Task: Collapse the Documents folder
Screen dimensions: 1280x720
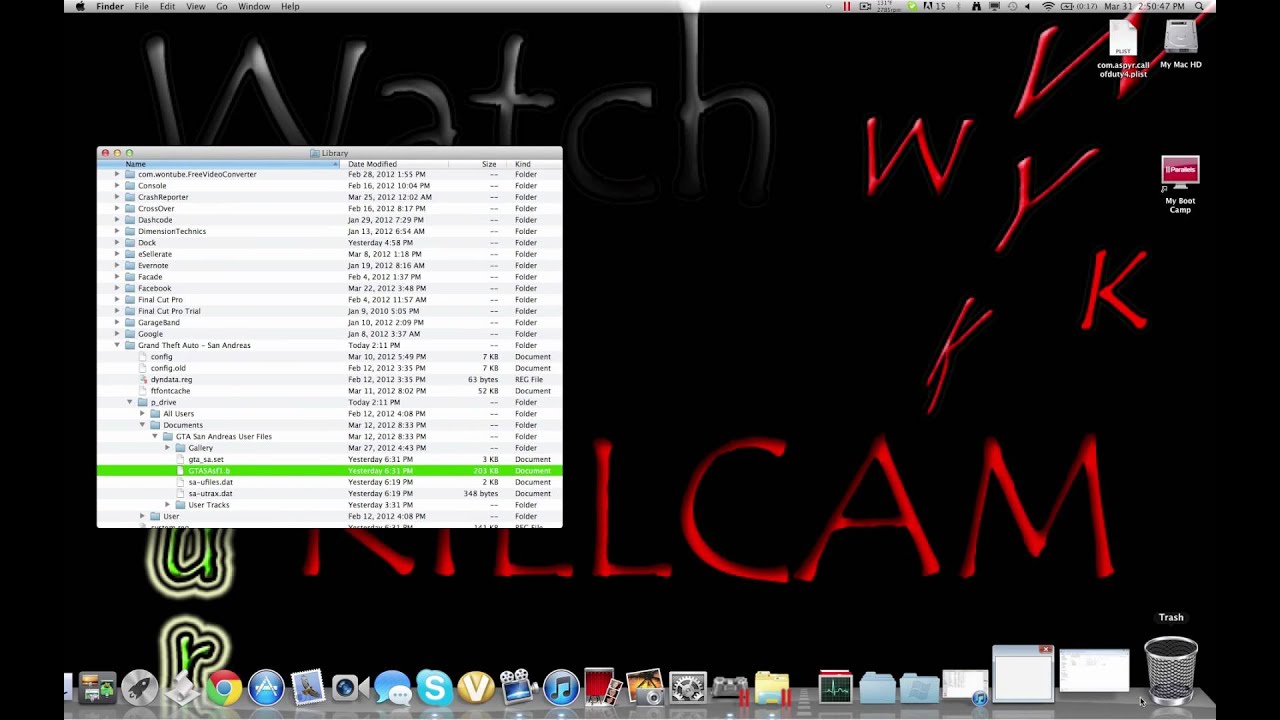Action: (x=142, y=425)
